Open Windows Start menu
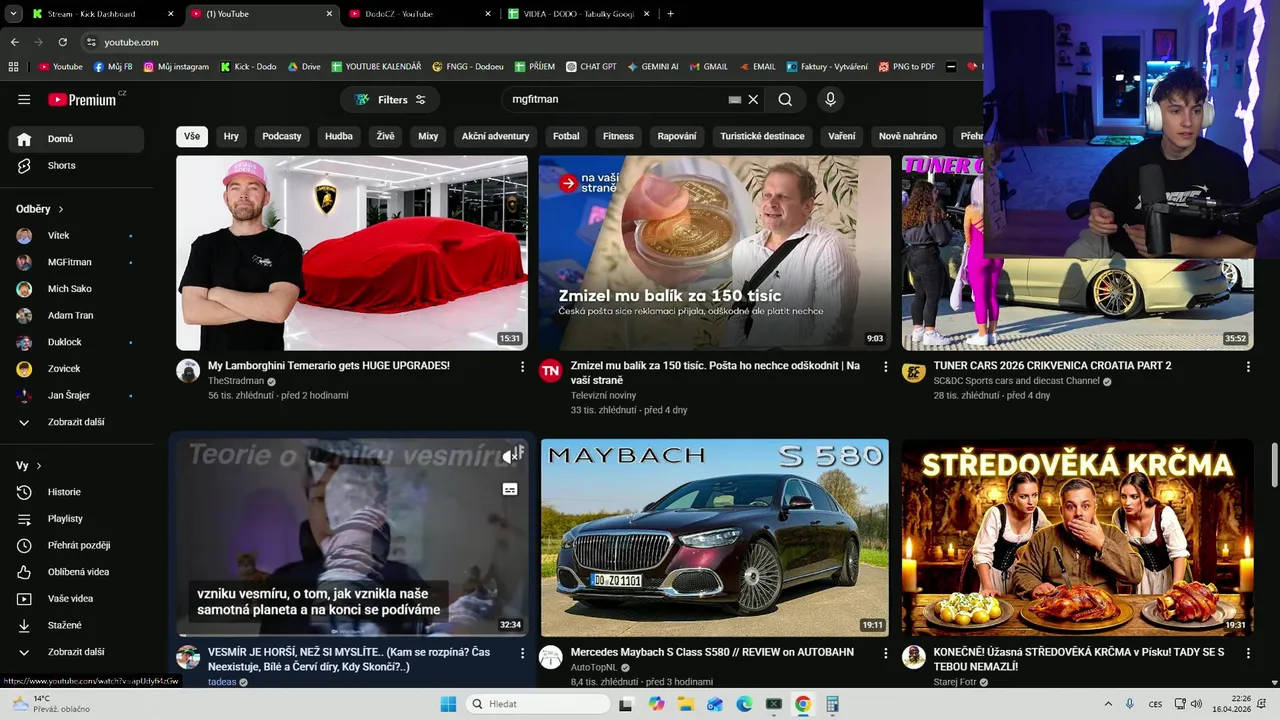The height and width of the screenshot is (720, 1280). pyautogui.click(x=448, y=704)
